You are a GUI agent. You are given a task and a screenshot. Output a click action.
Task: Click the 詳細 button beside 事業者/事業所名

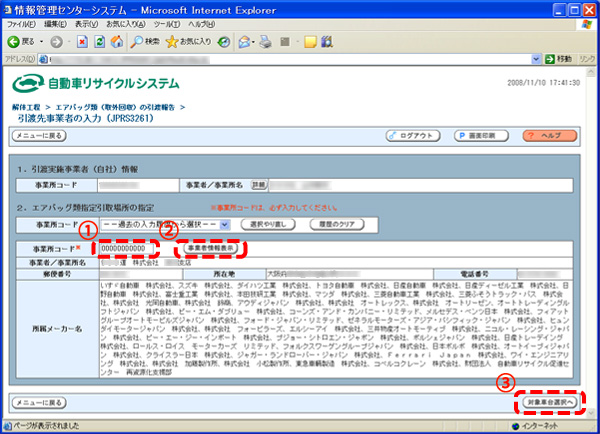click(259, 185)
